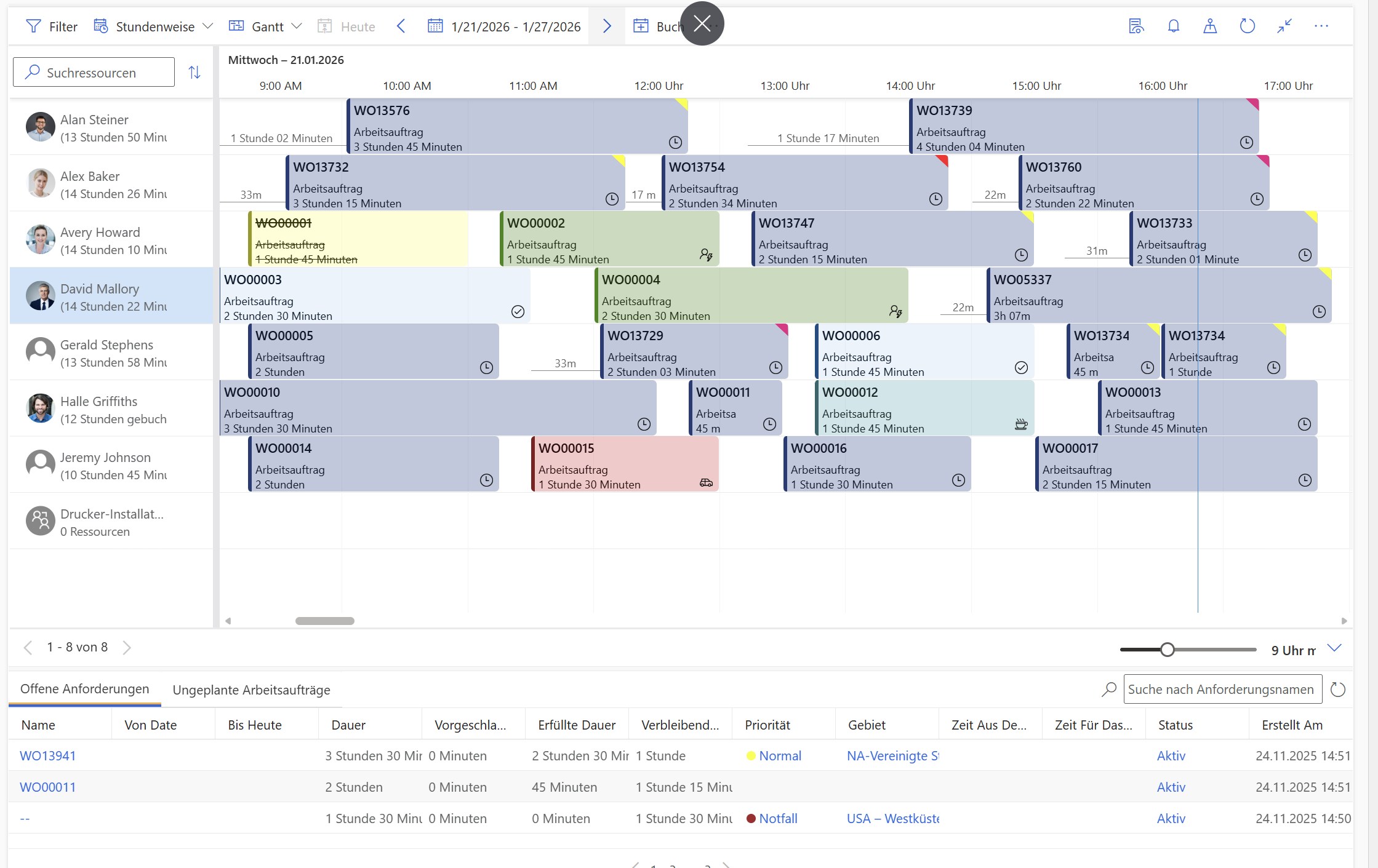
Task: Open the more options ellipsis menu
Action: [1321, 26]
